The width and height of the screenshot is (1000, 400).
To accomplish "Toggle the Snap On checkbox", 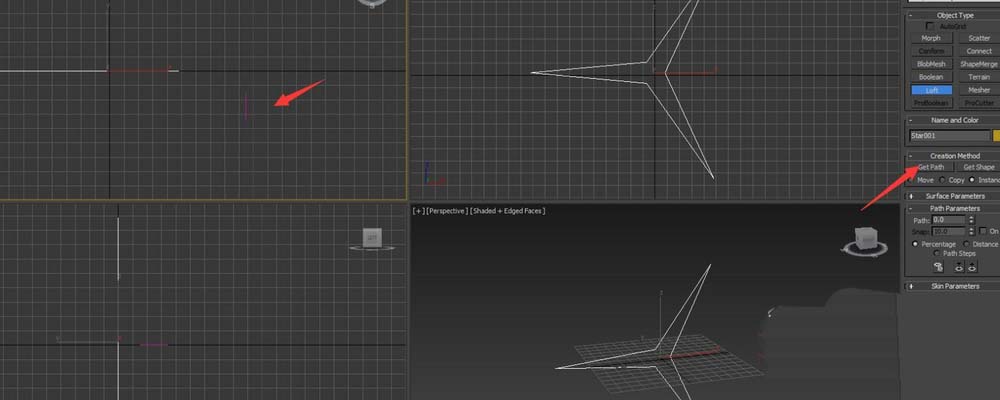I will coord(983,231).
